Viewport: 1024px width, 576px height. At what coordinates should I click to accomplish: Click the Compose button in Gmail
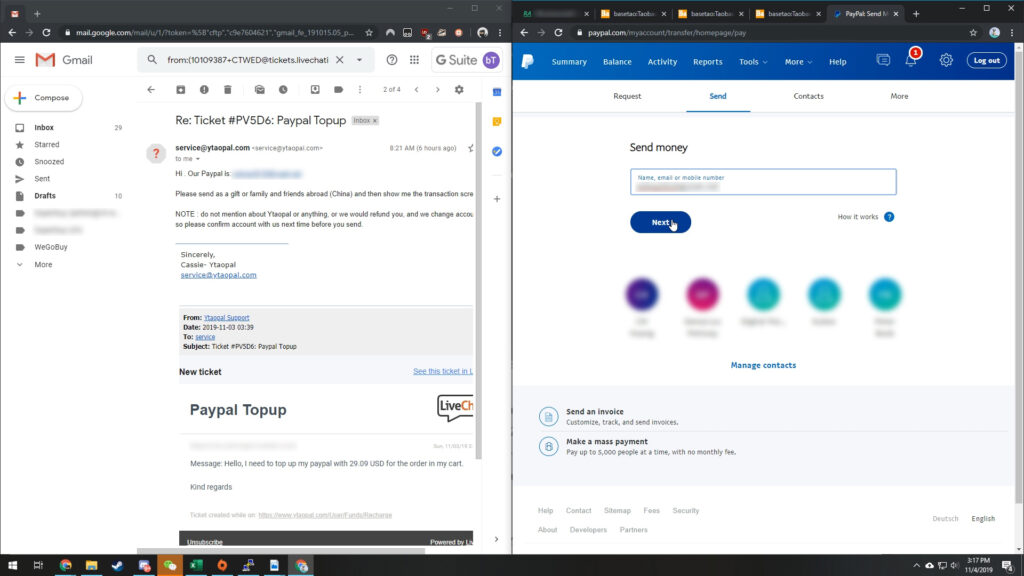coord(43,98)
